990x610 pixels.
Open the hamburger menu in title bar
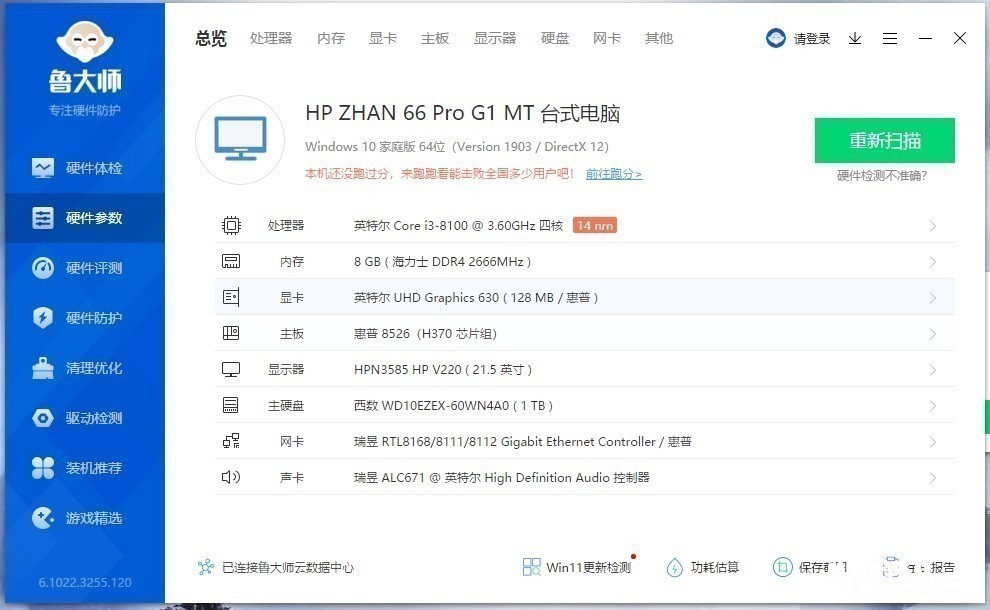click(890, 38)
